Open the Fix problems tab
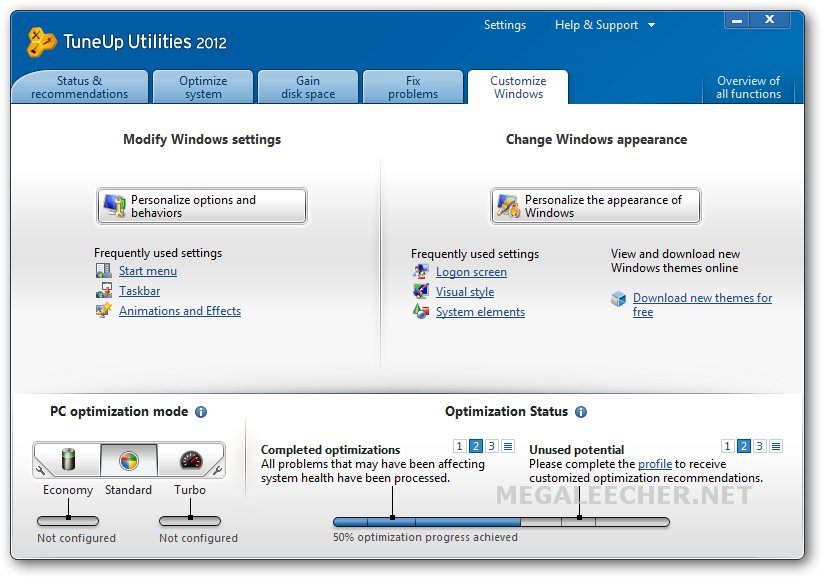Screen dimensions: 823x578 (x=413, y=87)
